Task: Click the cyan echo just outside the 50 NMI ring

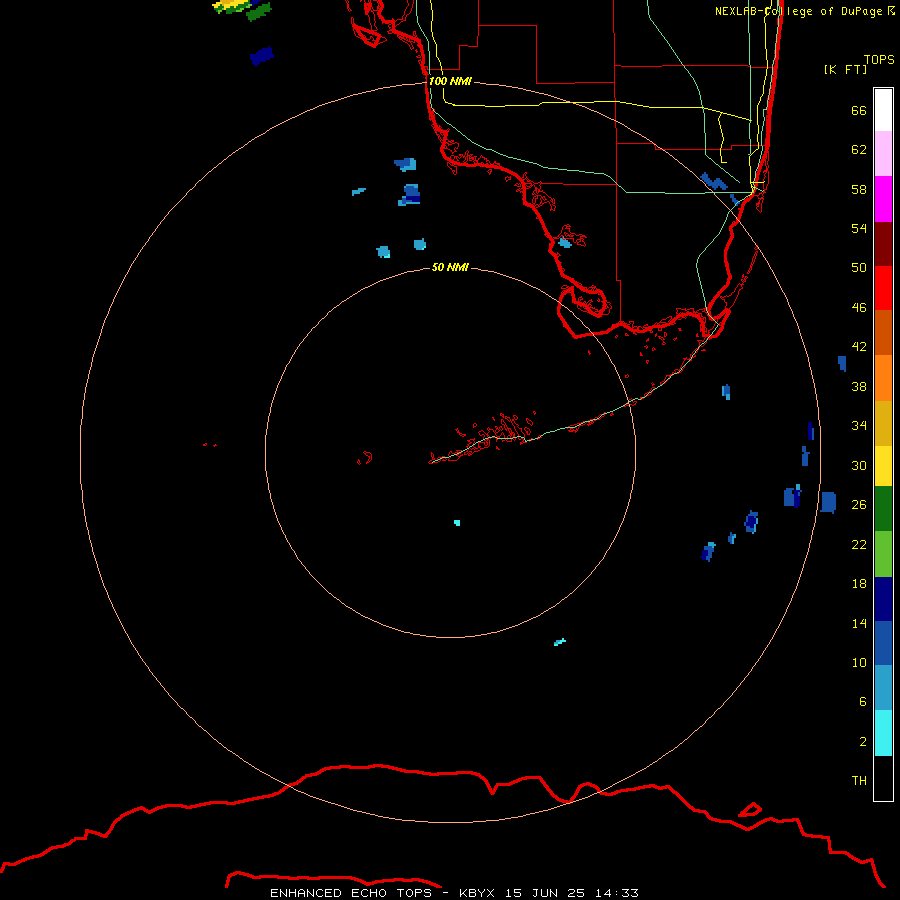Action: 560,642
